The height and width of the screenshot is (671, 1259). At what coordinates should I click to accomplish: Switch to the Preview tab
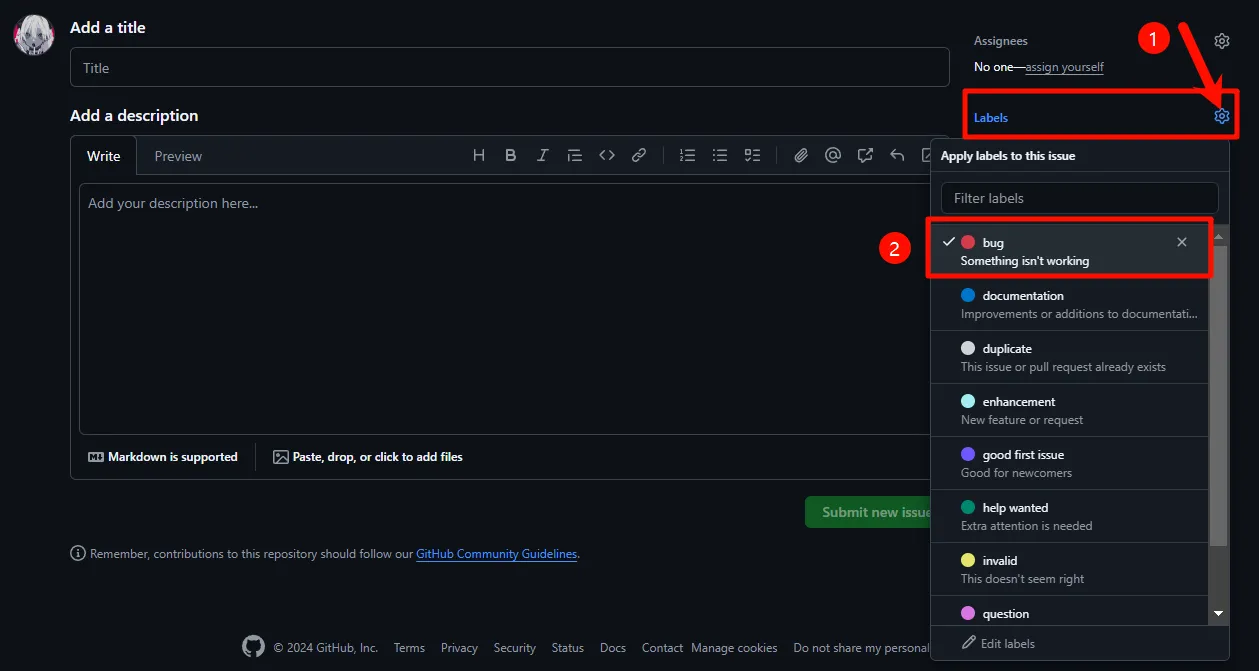click(x=178, y=156)
